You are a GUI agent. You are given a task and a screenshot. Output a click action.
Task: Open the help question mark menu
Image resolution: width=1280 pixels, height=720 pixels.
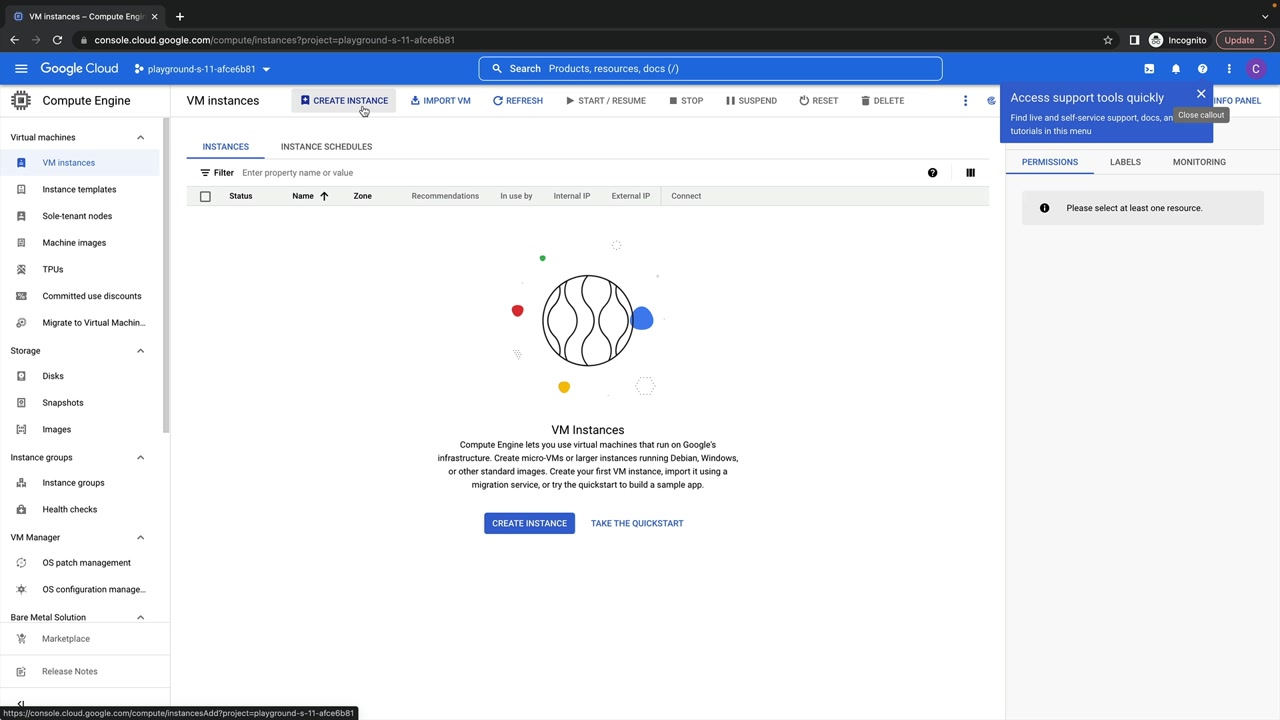(x=1202, y=69)
